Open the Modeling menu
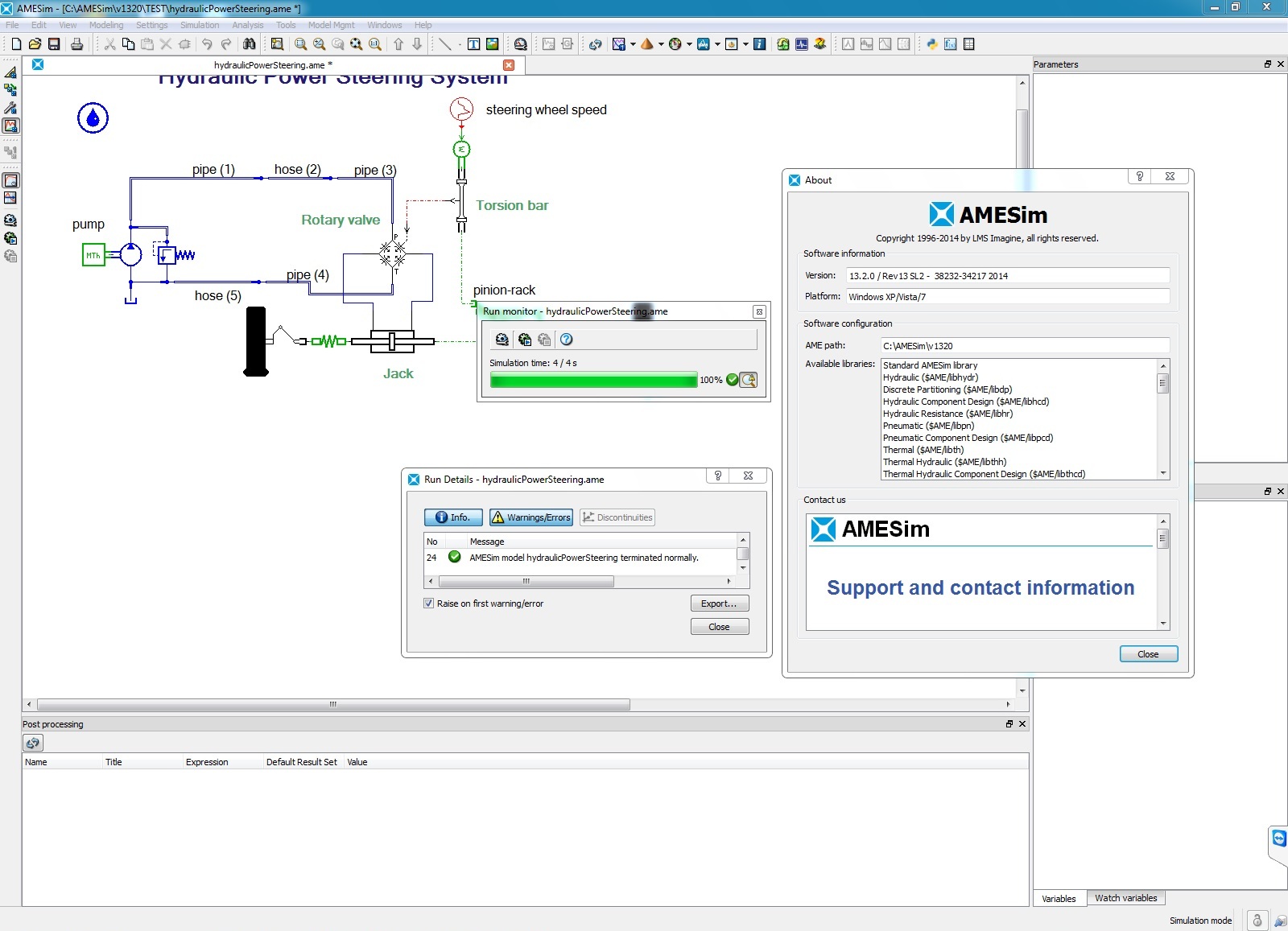1288x931 pixels. (106, 25)
